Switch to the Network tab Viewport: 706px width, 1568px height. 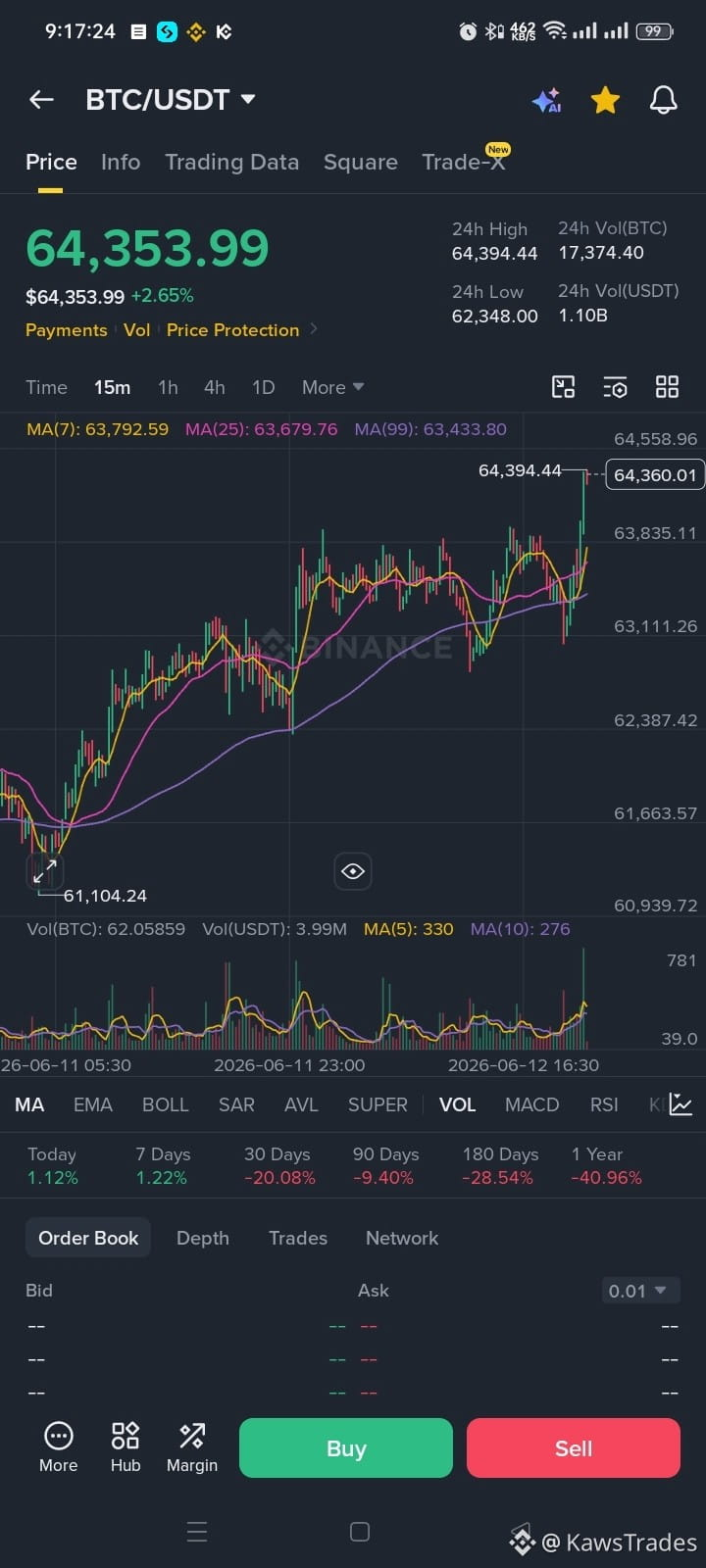tap(402, 1238)
